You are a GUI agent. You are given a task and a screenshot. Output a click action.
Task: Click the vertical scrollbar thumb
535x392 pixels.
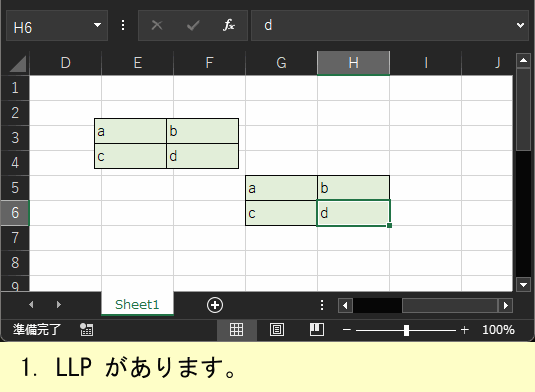click(523, 109)
